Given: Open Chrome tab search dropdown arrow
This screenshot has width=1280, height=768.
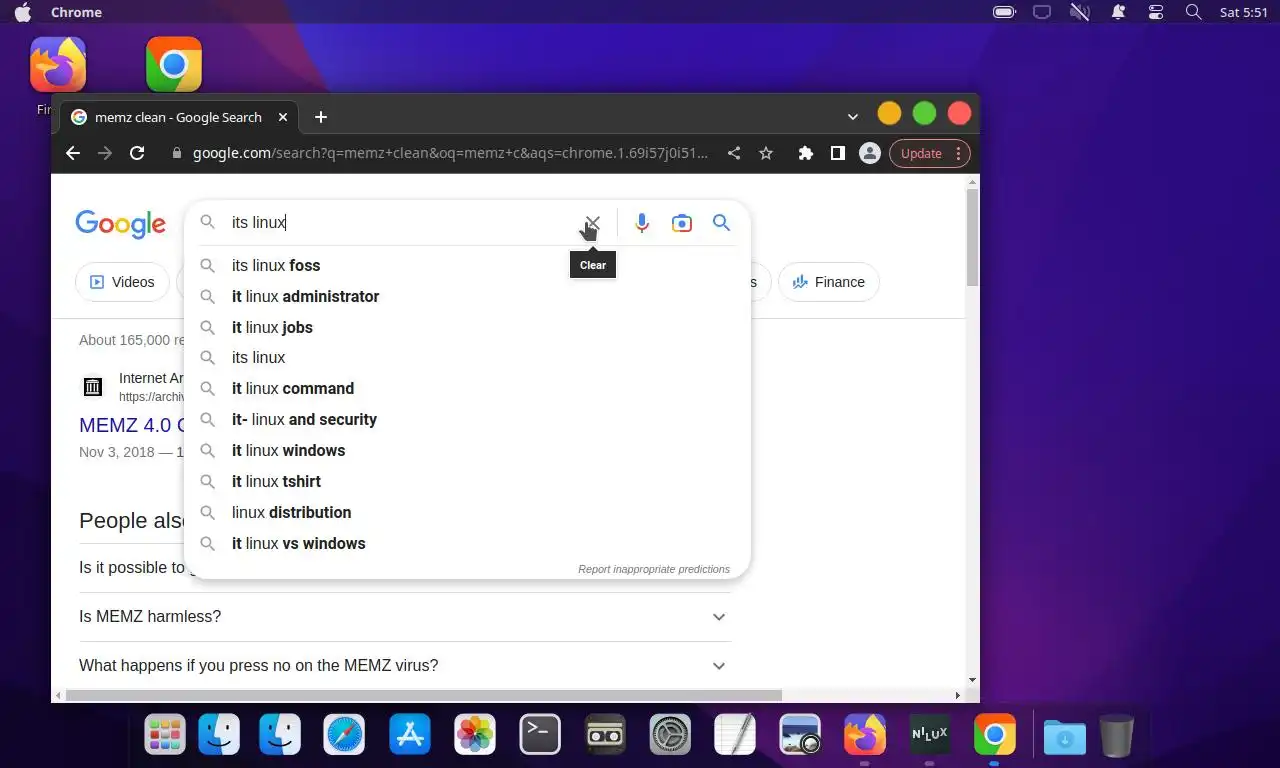Looking at the screenshot, I should (853, 117).
